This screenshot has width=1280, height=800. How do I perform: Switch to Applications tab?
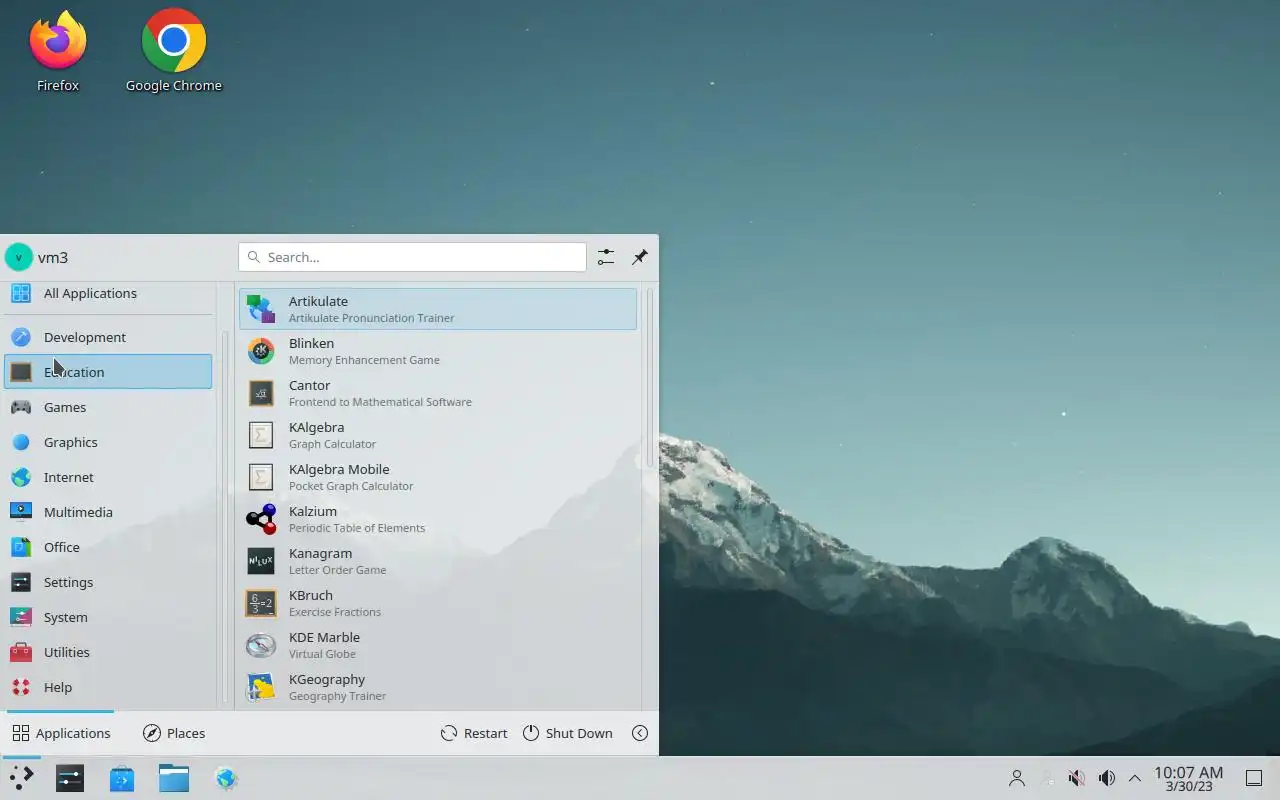[x=61, y=733]
